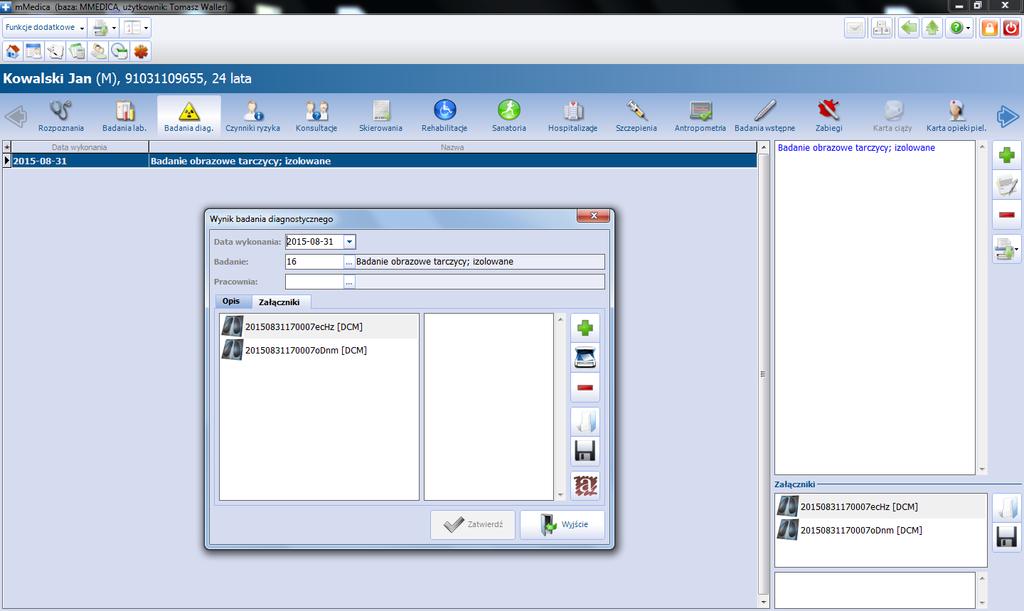Scan attachment using scanner icon
This screenshot has height=611, width=1024.
pos(585,358)
